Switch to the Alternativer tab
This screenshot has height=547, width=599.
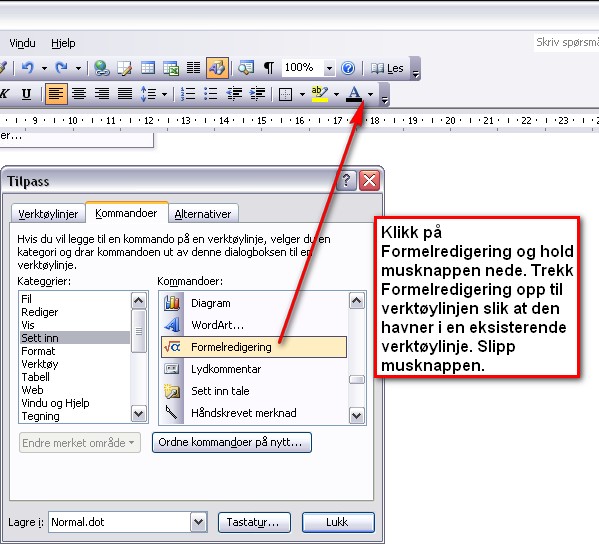(203, 214)
